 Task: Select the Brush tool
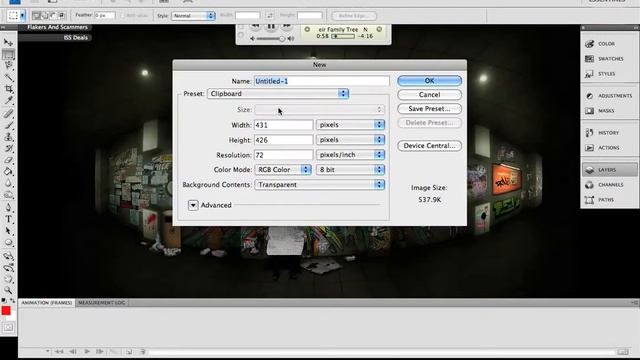coord(8,125)
